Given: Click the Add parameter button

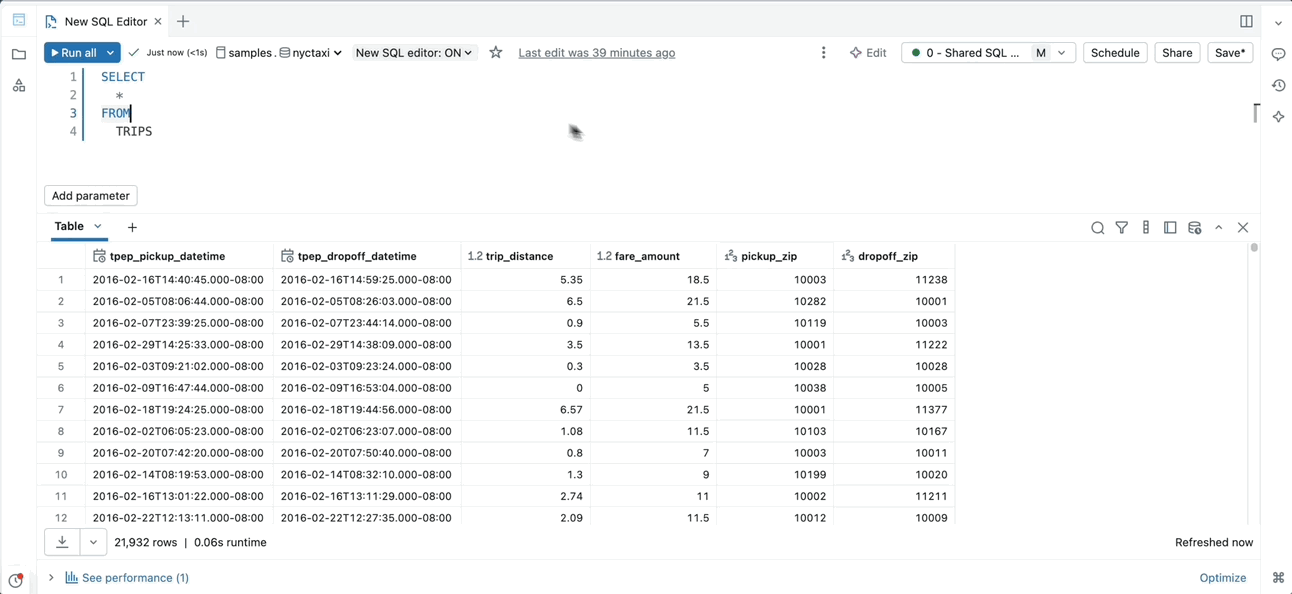Looking at the screenshot, I should pos(91,196).
